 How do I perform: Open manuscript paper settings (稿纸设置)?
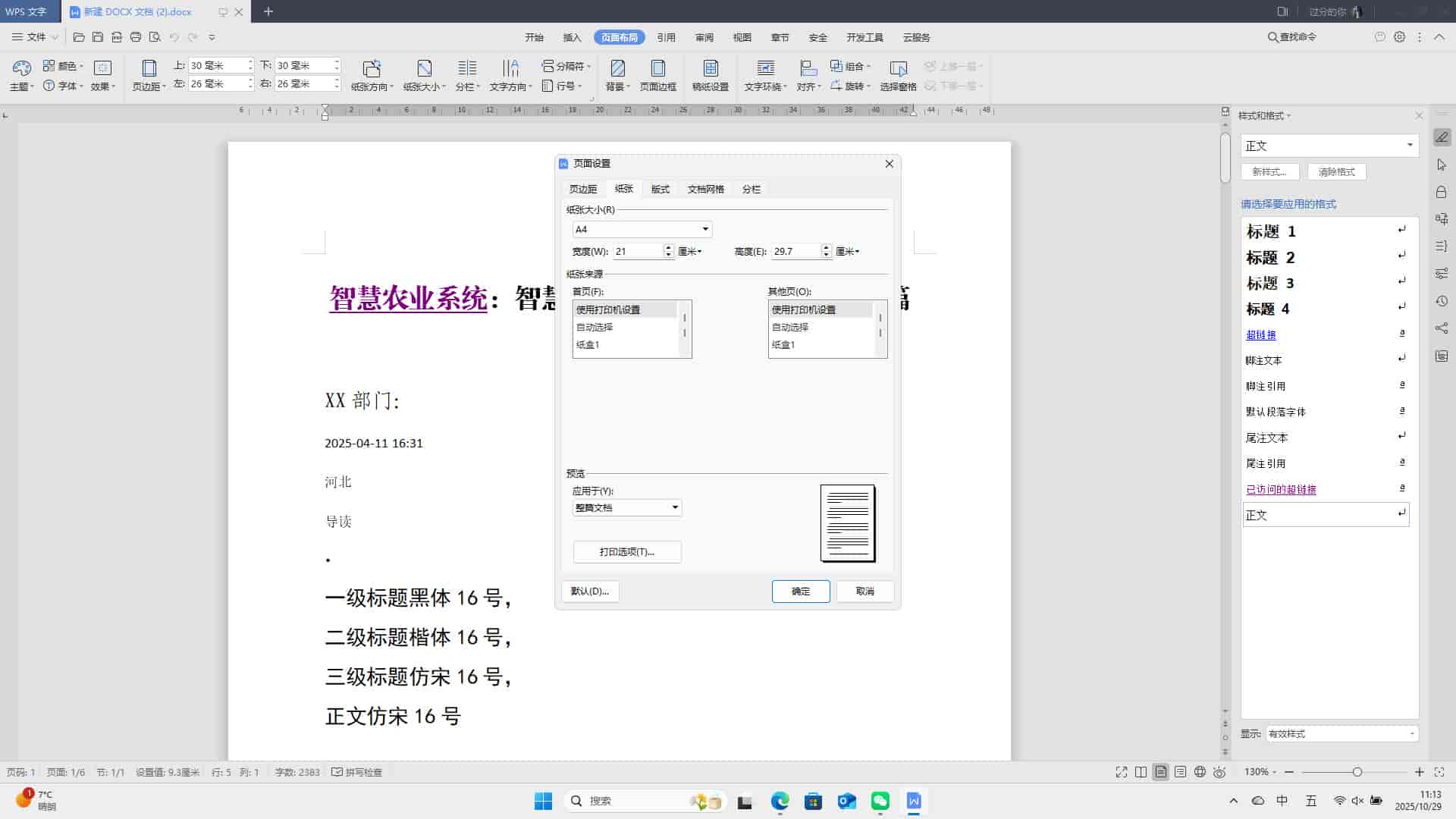pos(711,76)
